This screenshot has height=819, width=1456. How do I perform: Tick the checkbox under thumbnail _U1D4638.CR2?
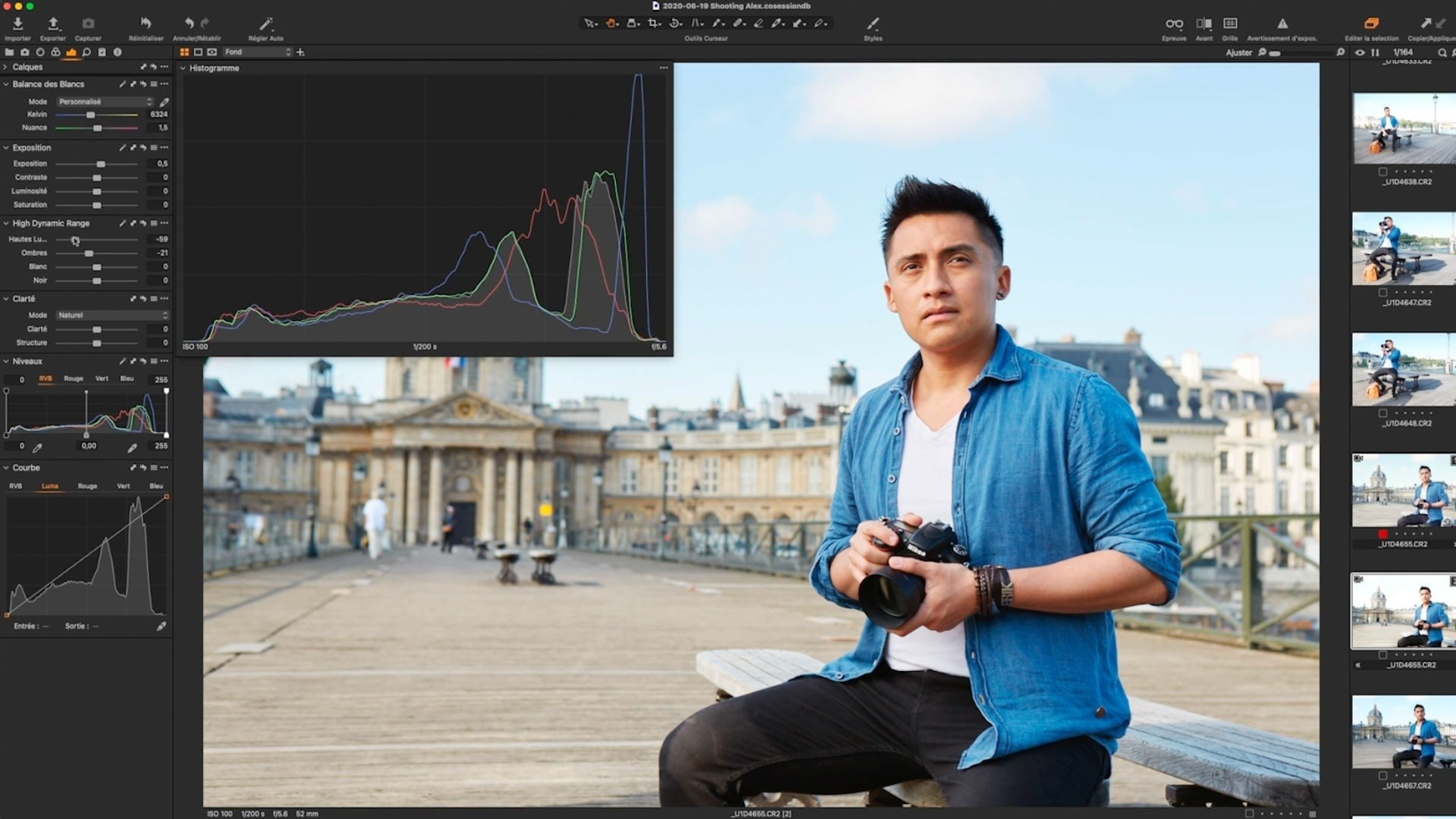pyautogui.click(x=1382, y=172)
